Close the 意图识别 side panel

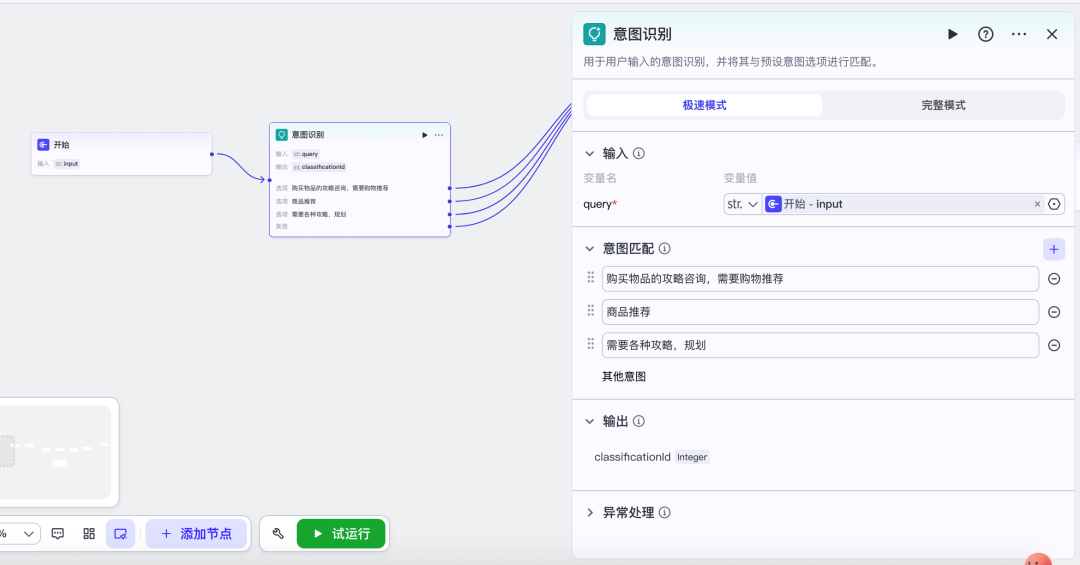pyautogui.click(x=1052, y=34)
